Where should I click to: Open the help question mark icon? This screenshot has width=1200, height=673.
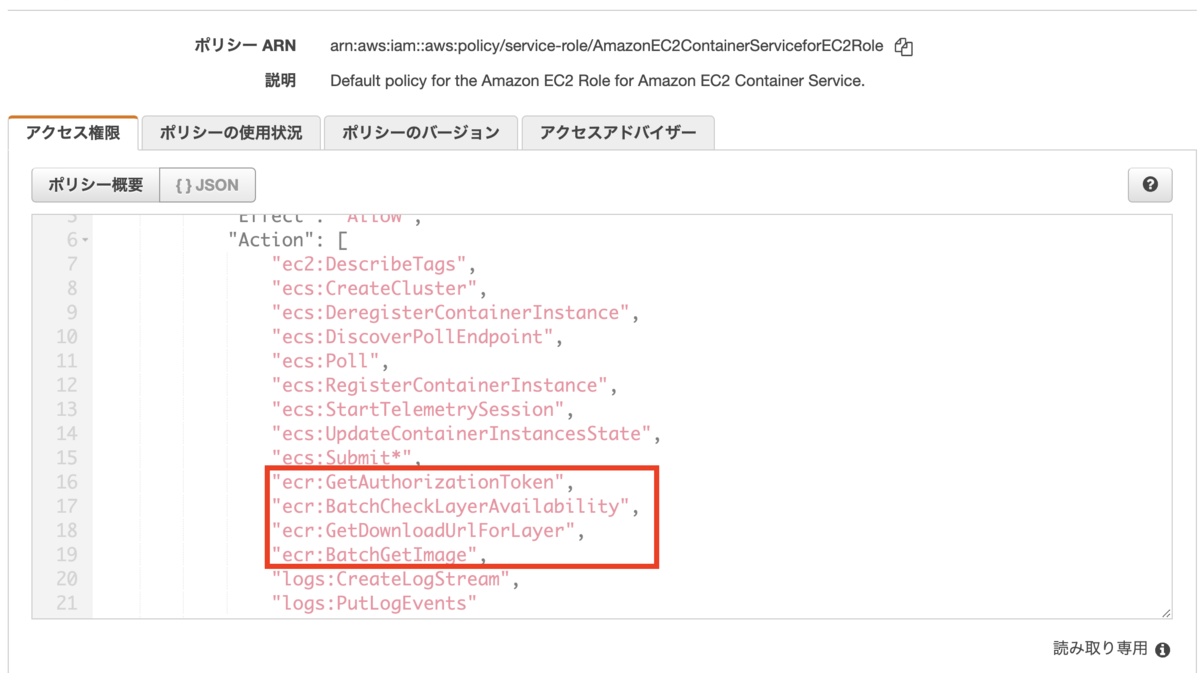1150,185
